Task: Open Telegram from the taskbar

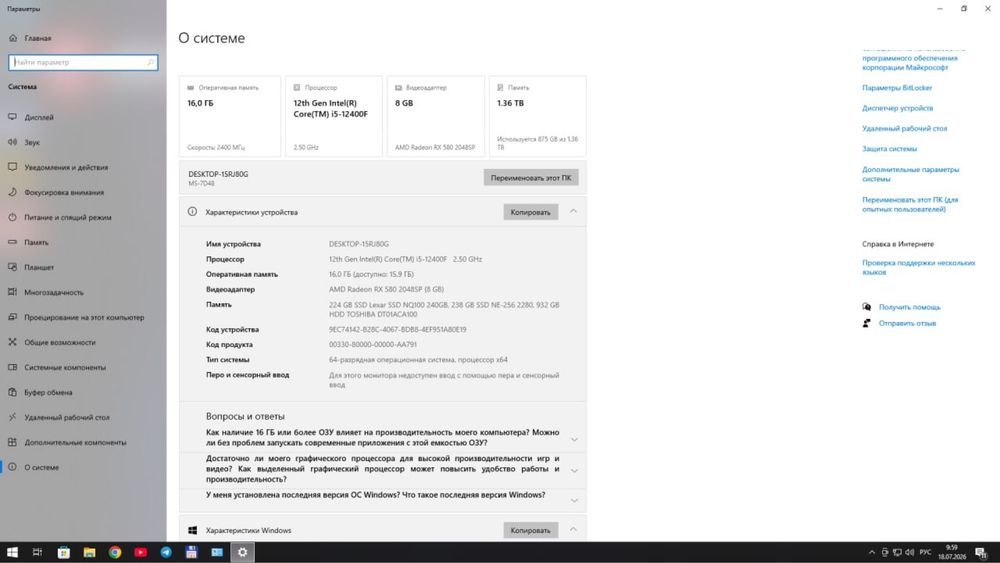Action: 166,552
